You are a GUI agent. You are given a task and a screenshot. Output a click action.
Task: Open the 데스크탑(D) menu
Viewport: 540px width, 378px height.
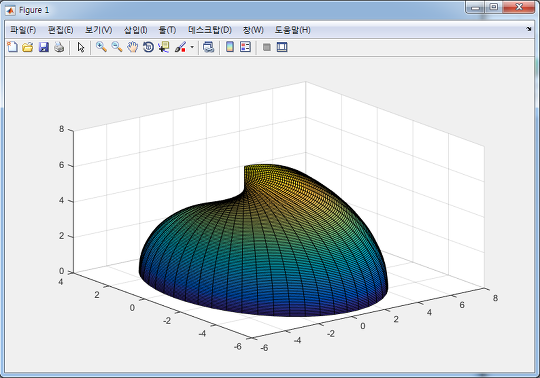click(x=210, y=30)
